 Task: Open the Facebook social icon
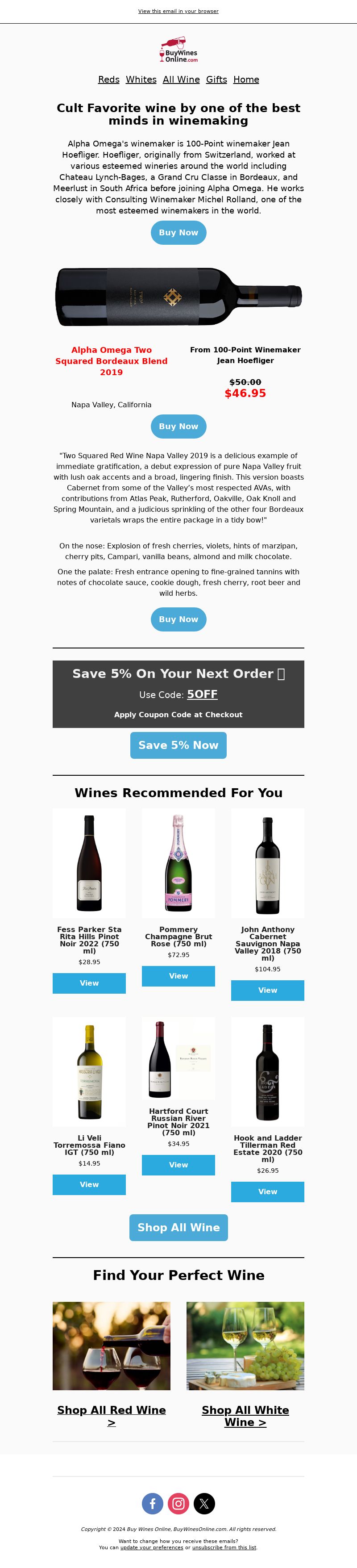153,1504
